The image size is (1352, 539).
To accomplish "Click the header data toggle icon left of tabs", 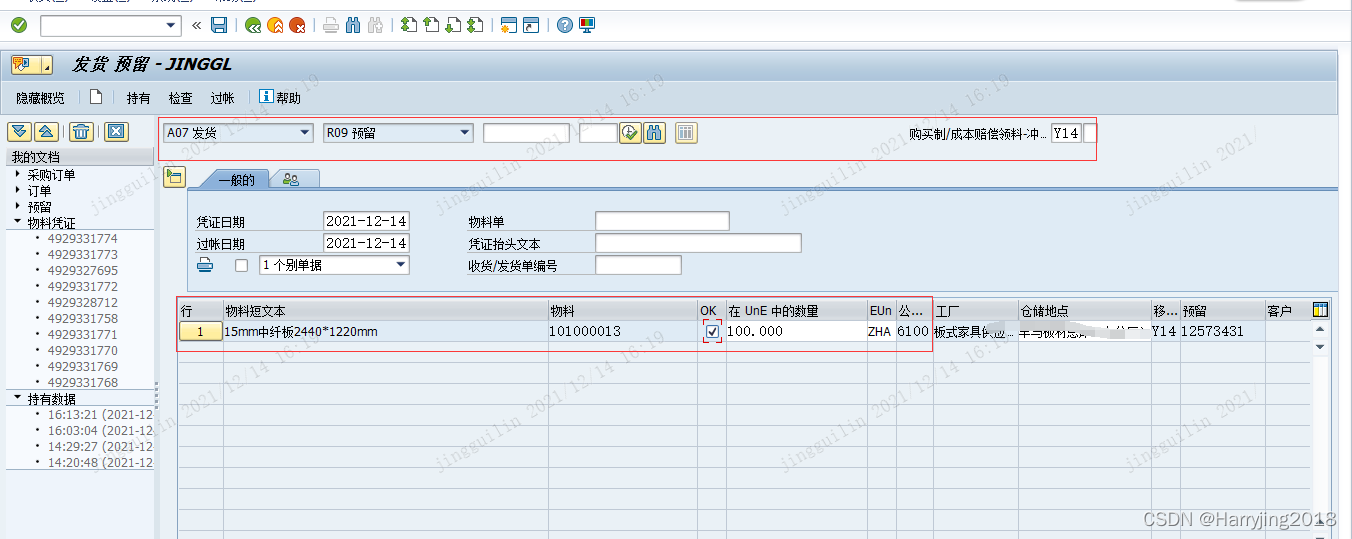I will (x=175, y=177).
